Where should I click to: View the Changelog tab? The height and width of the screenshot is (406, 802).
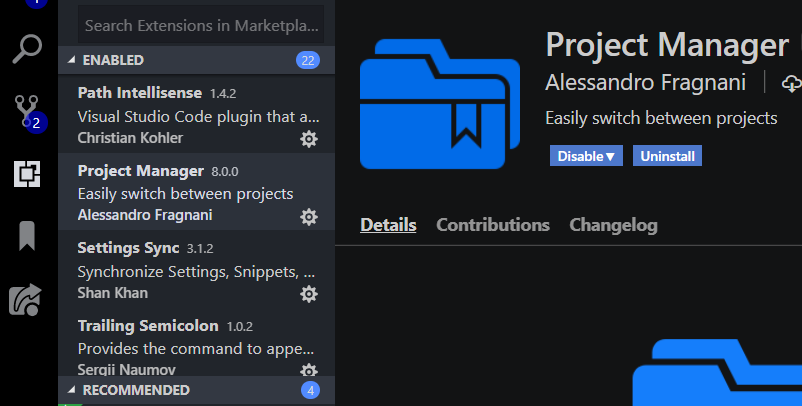pyautogui.click(x=613, y=225)
